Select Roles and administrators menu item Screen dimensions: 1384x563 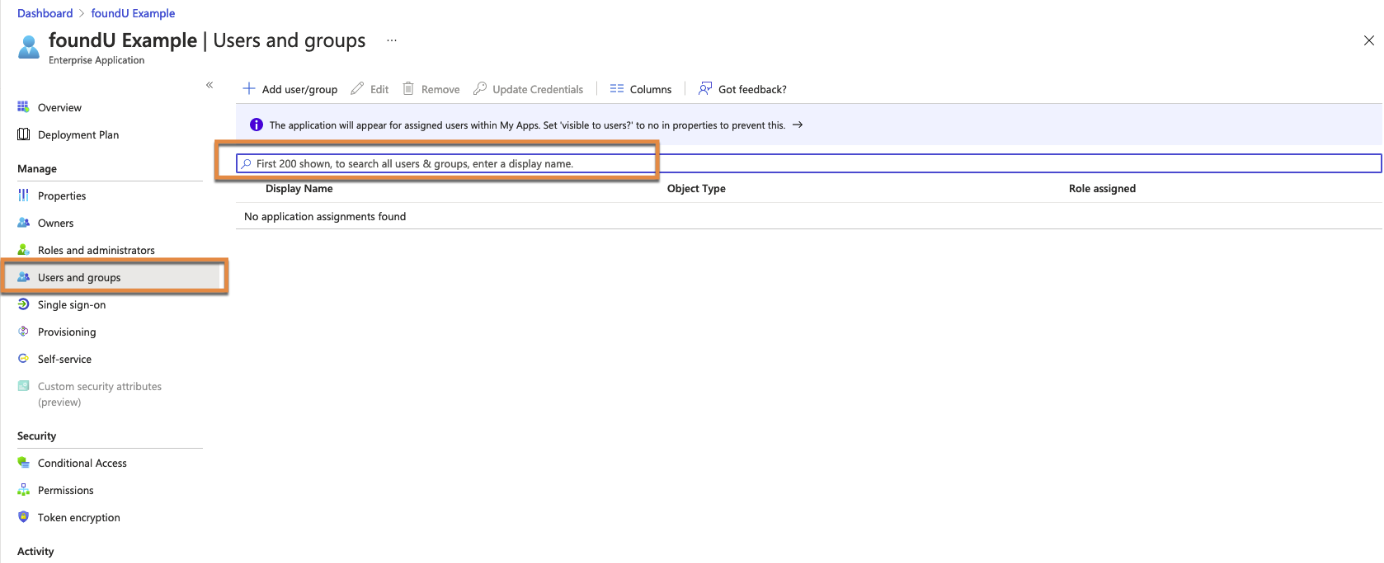(x=96, y=250)
